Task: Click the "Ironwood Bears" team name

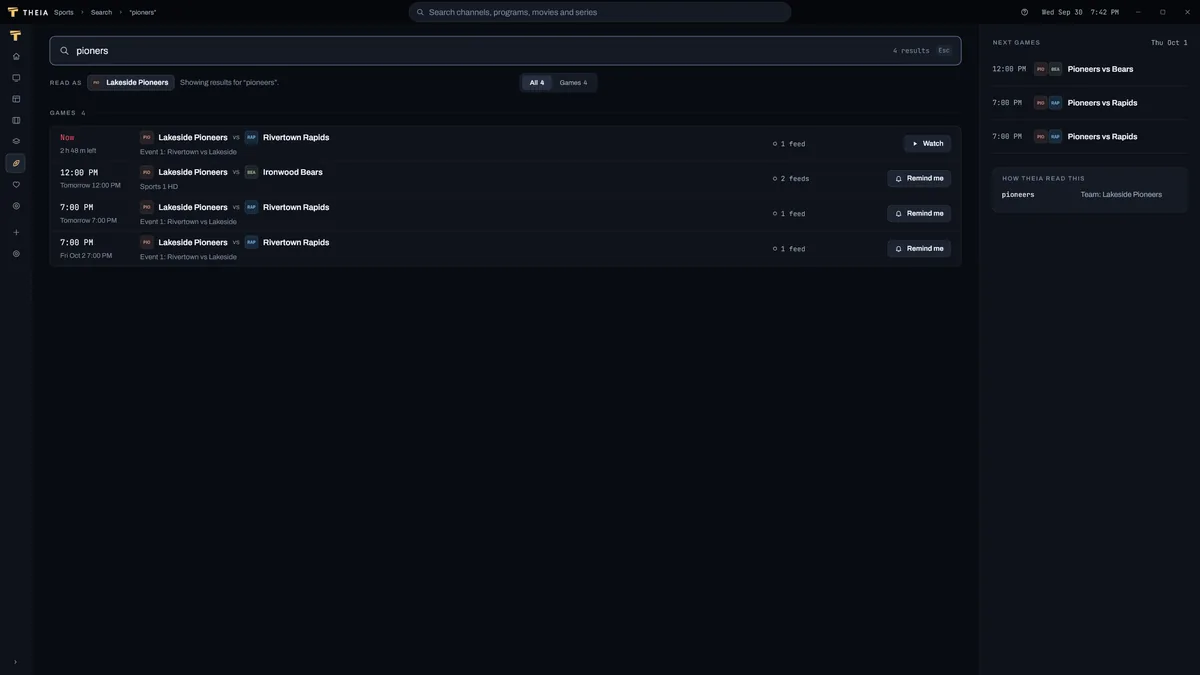Action: pos(293,172)
